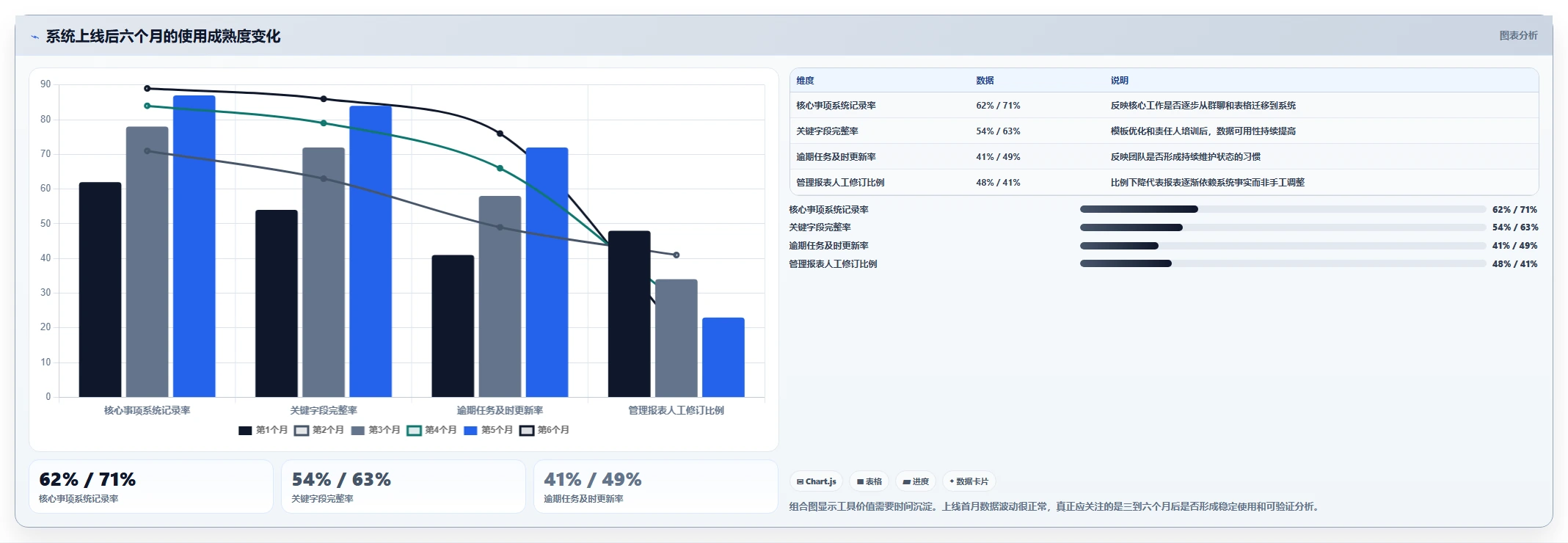This screenshot has width=1568, height=543.
Task: Click the 48% / 41% value beside the progress bar
Action: pos(1514,264)
